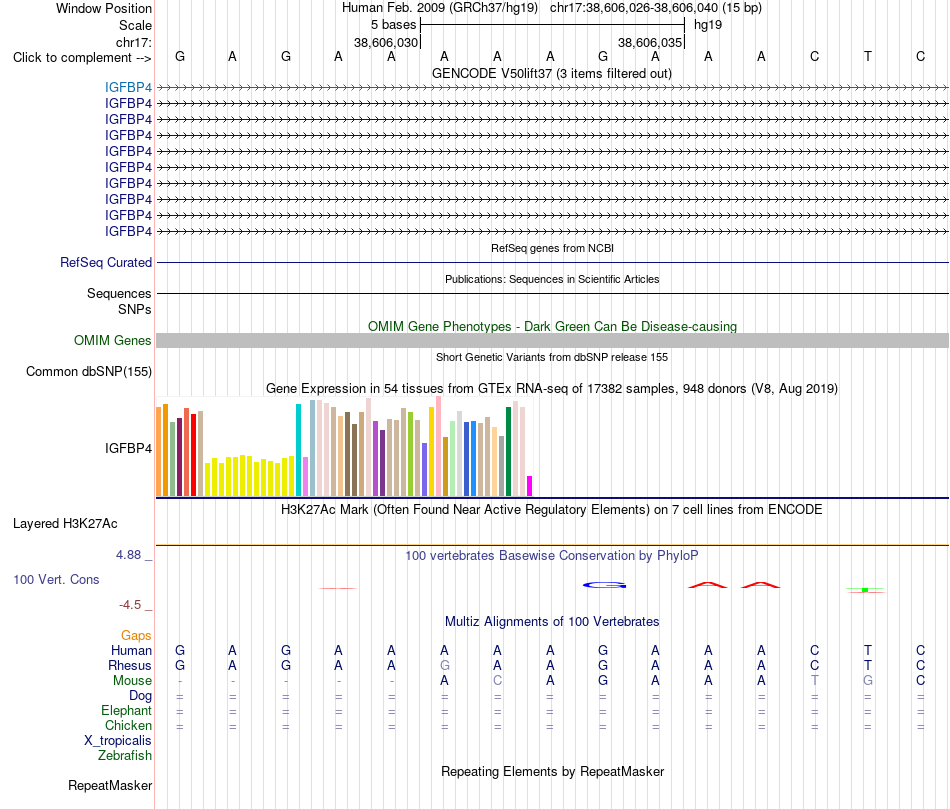This screenshot has height=809, width=950.
Task: Click the Rhesus alignment row label
Action: tap(130, 665)
